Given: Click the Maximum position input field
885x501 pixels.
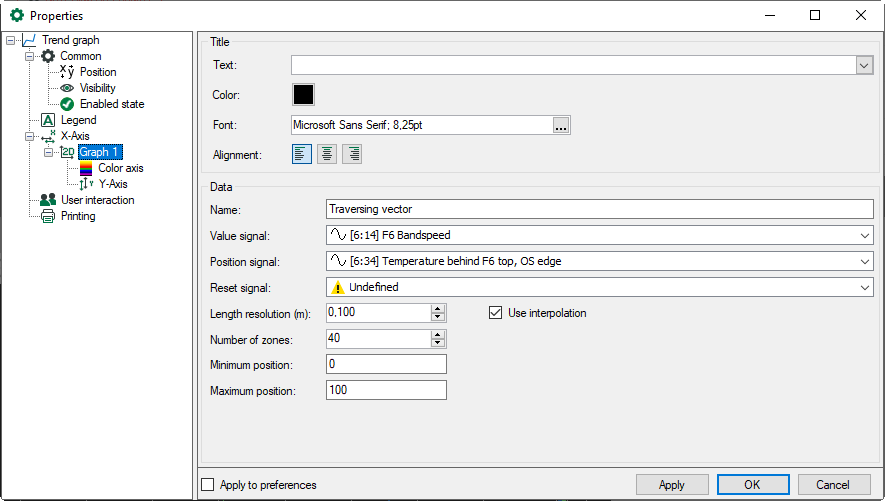Looking at the screenshot, I should pyautogui.click(x=386, y=390).
